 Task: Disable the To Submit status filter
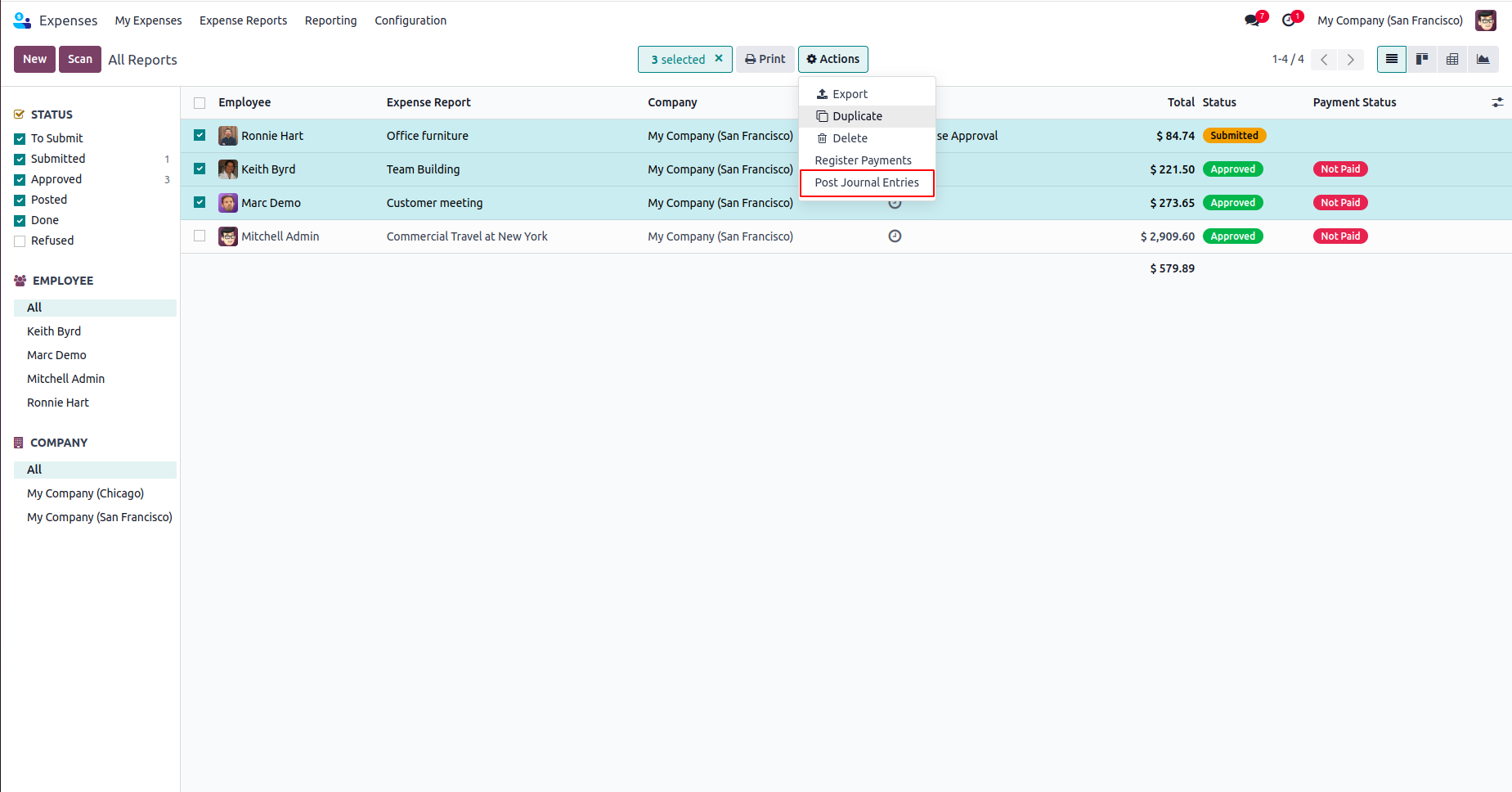click(20, 138)
